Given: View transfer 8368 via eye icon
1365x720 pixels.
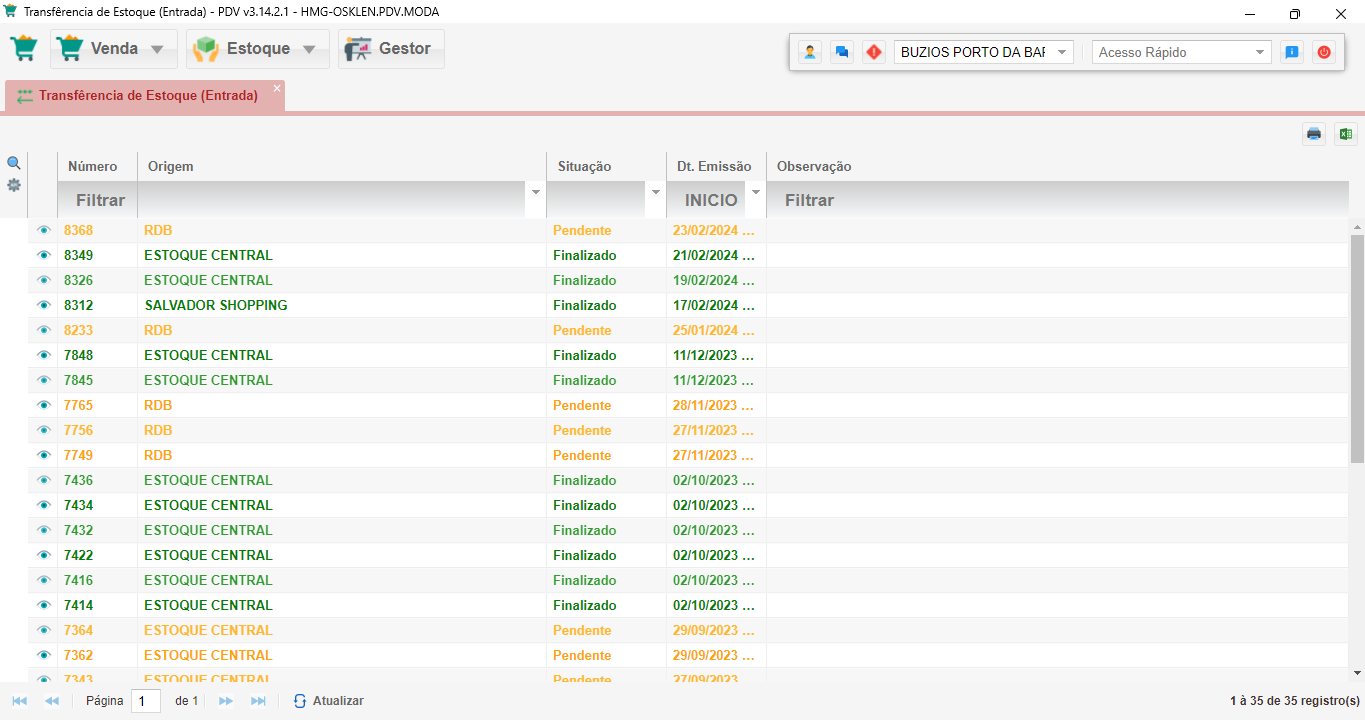Looking at the screenshot, I should (43, 230).
